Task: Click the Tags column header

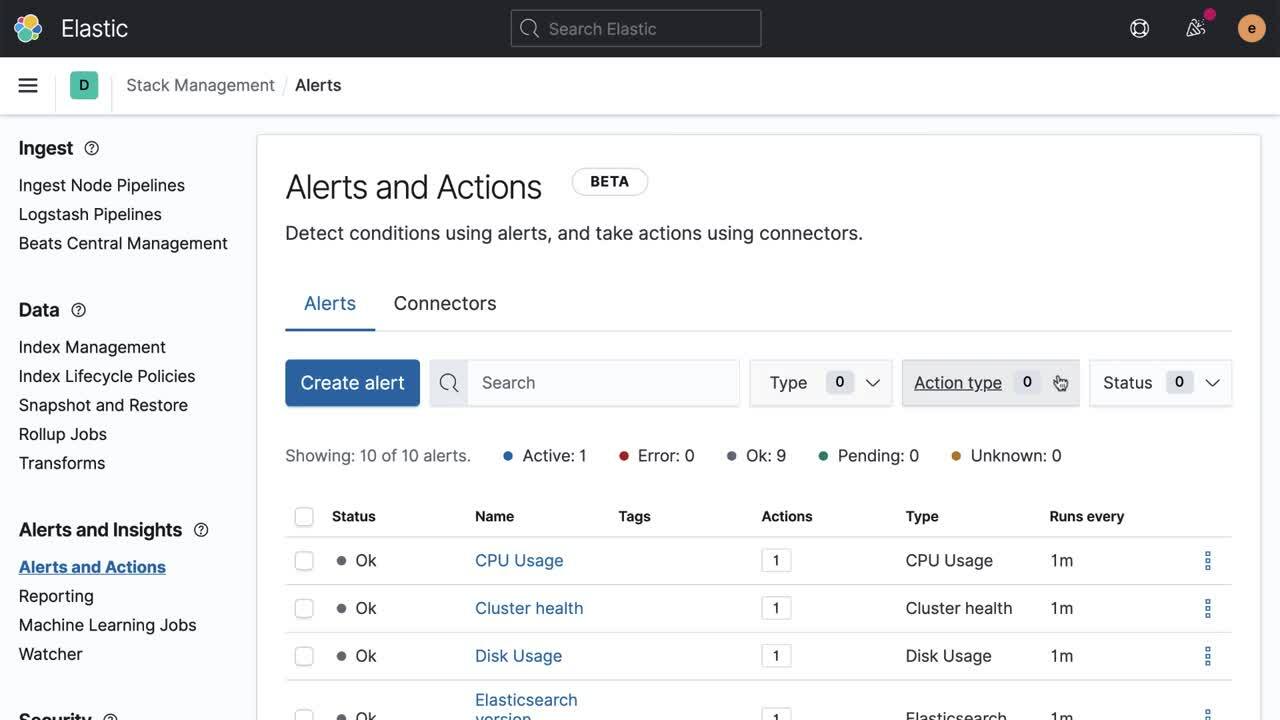Action: click(635, 517)
